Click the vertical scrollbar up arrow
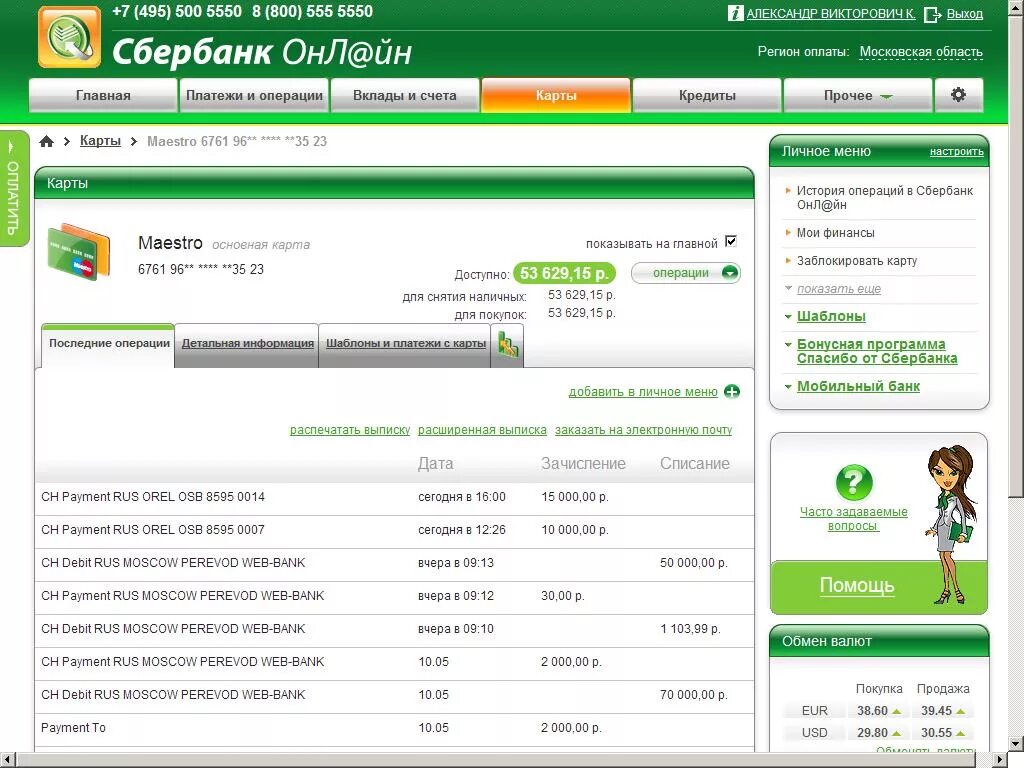1024x768 pixels. click(x=1016, y=7)
